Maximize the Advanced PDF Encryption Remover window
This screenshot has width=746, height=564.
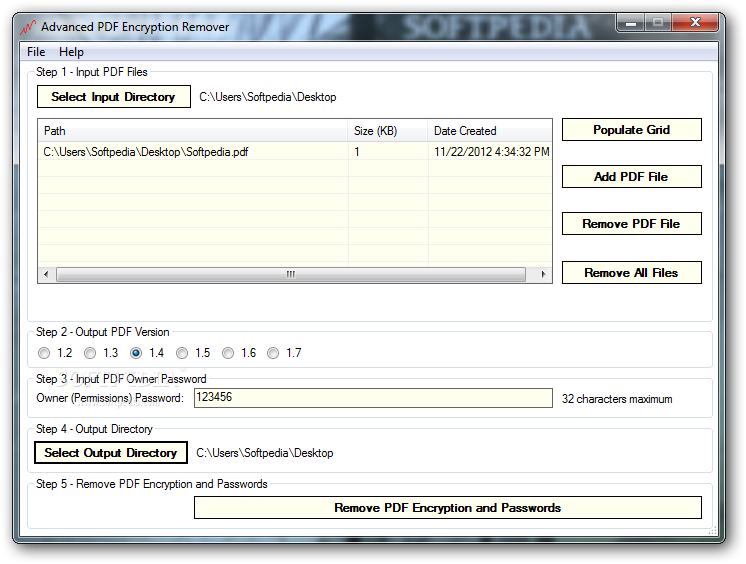click(x=658, y=23)
